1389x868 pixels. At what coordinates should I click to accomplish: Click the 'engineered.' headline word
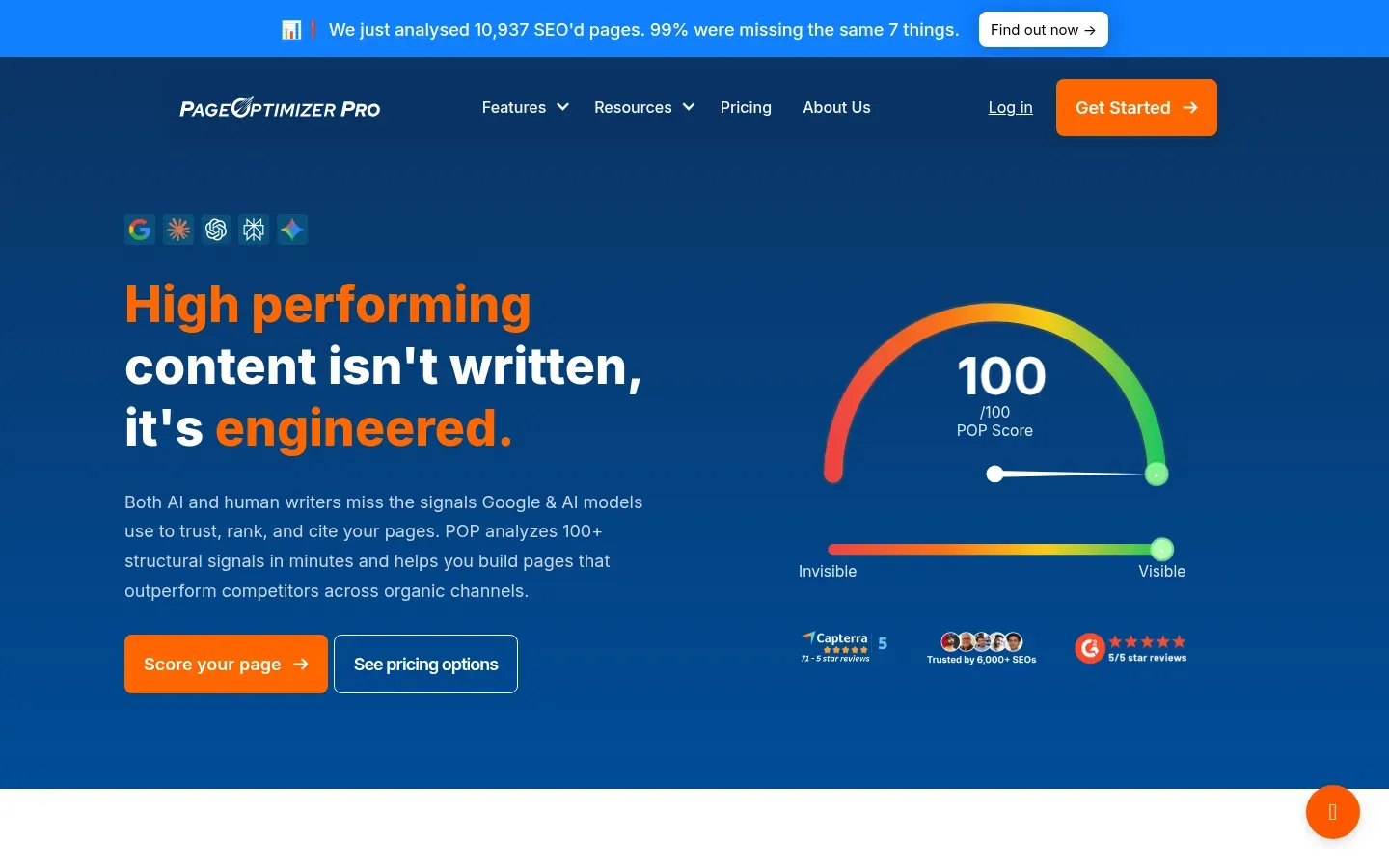364,428
